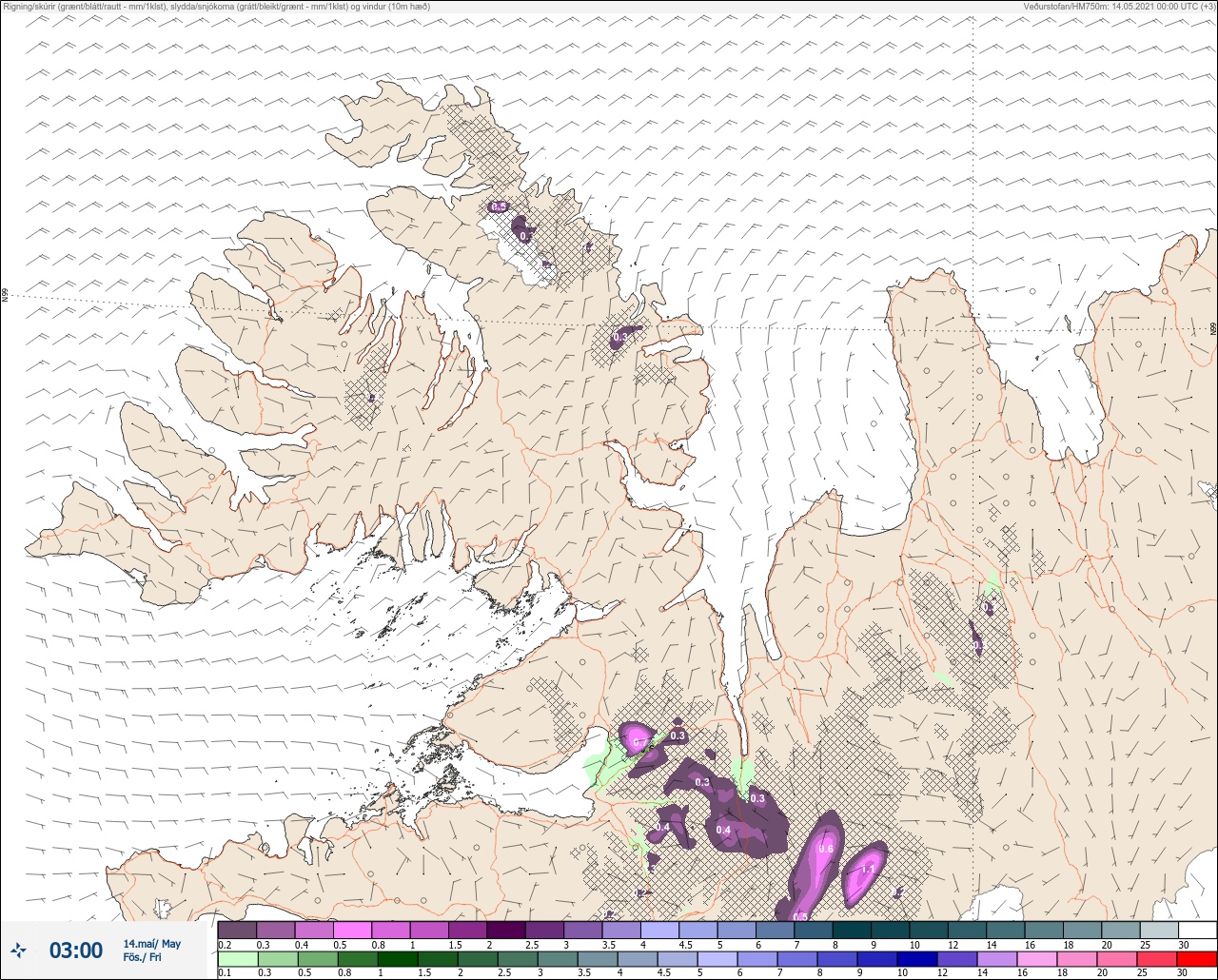Select the bottom-row light green swatch at 0.1

click(x=237, y=959)
